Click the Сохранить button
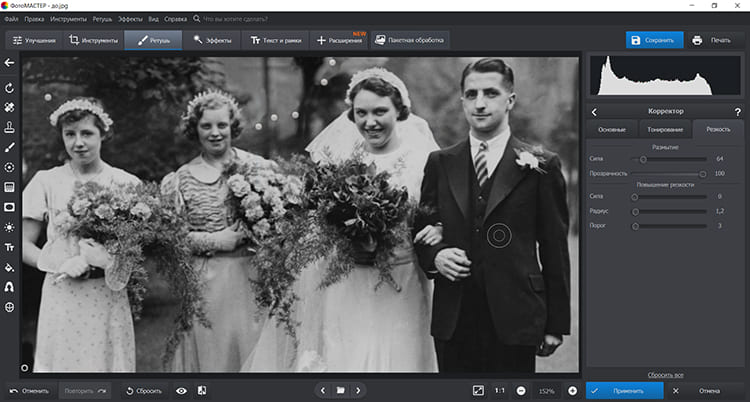Viewport: 750px width, 402px height. [x=654, y=40]
